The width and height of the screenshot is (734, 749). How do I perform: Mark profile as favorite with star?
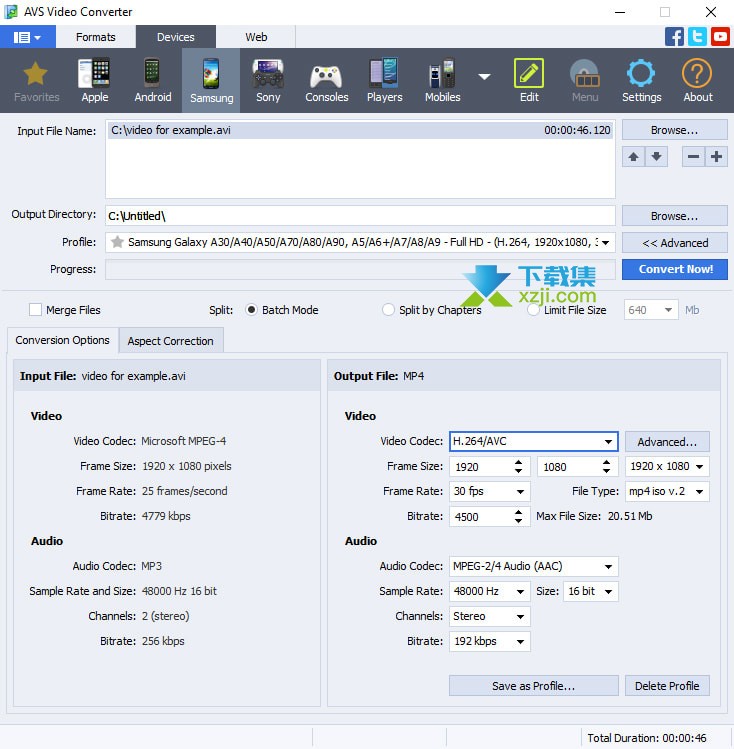pos(117,242)
